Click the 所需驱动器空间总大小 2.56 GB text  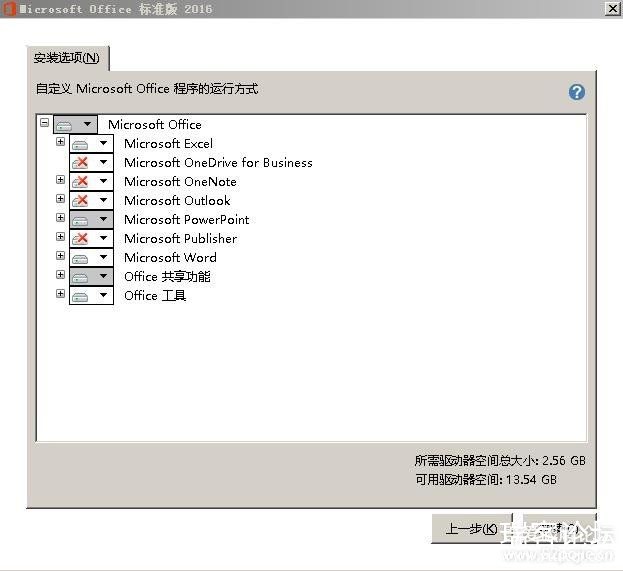click(500, 461)
